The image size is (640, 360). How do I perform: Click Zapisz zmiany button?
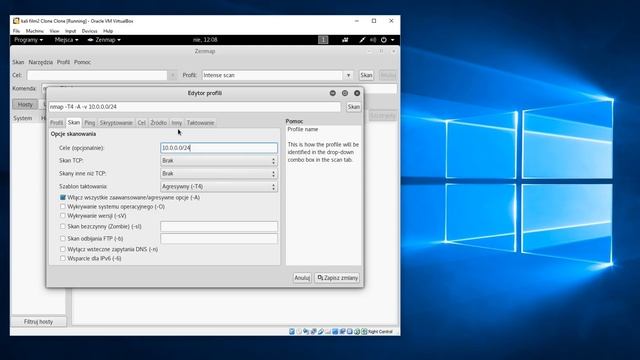coord(337,278)
